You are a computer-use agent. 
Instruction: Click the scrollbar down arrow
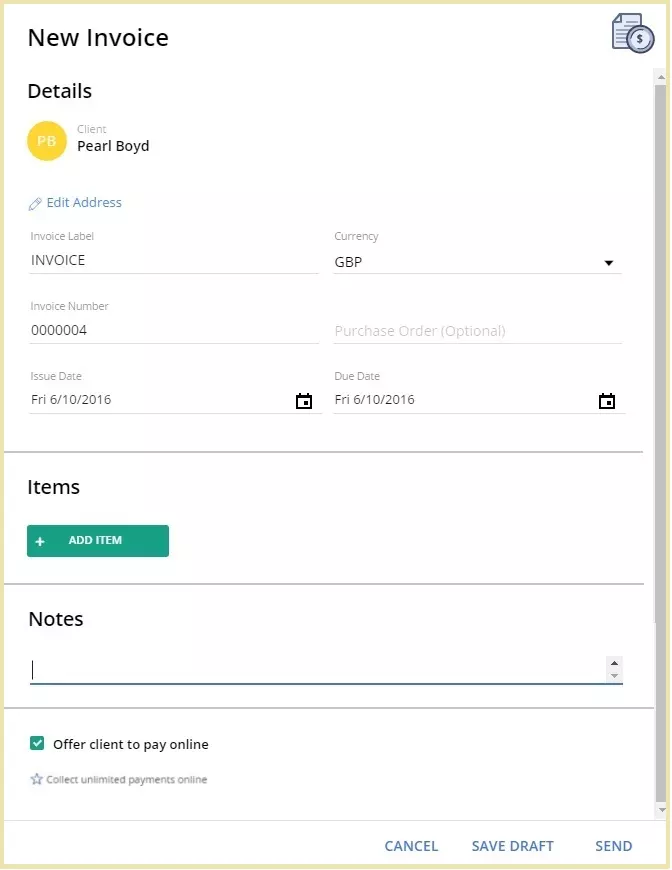660,810
